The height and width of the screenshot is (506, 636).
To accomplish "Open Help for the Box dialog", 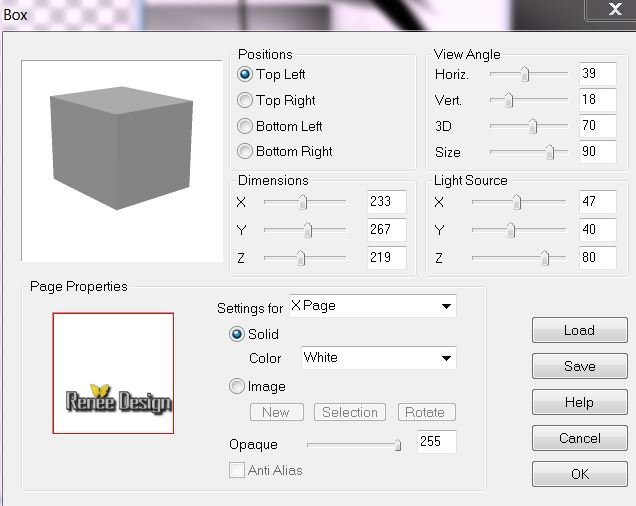I will (x=580, y=402).
